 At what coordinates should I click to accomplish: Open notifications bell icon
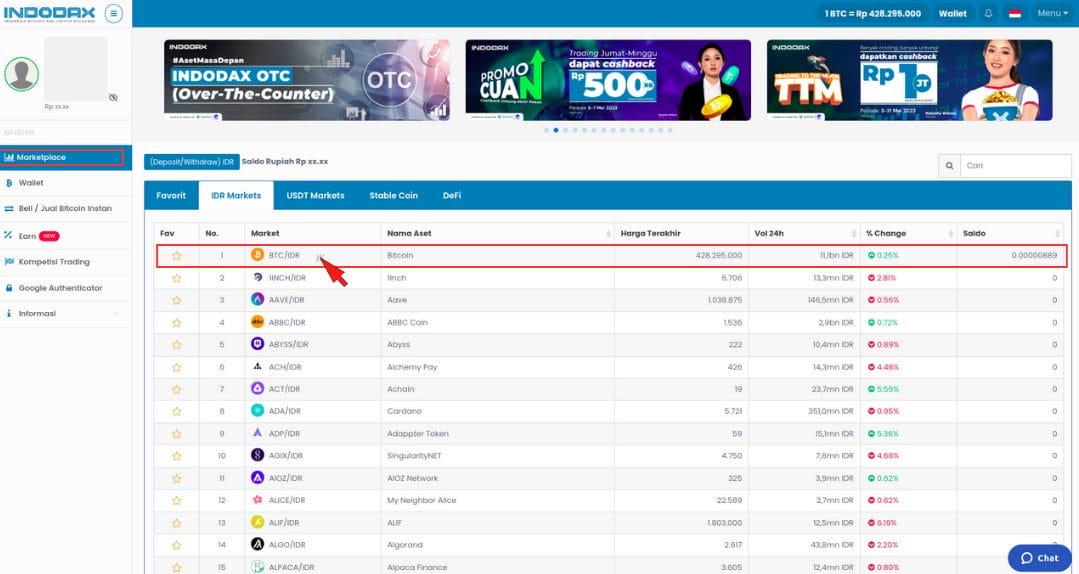tap(988, 13)
